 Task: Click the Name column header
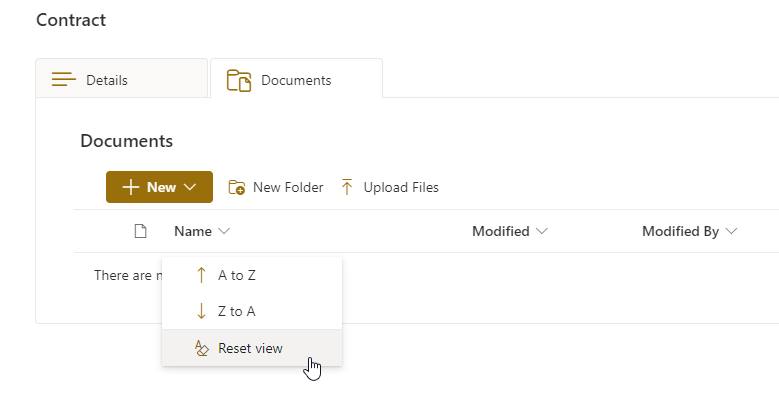[x=202, y=231]
